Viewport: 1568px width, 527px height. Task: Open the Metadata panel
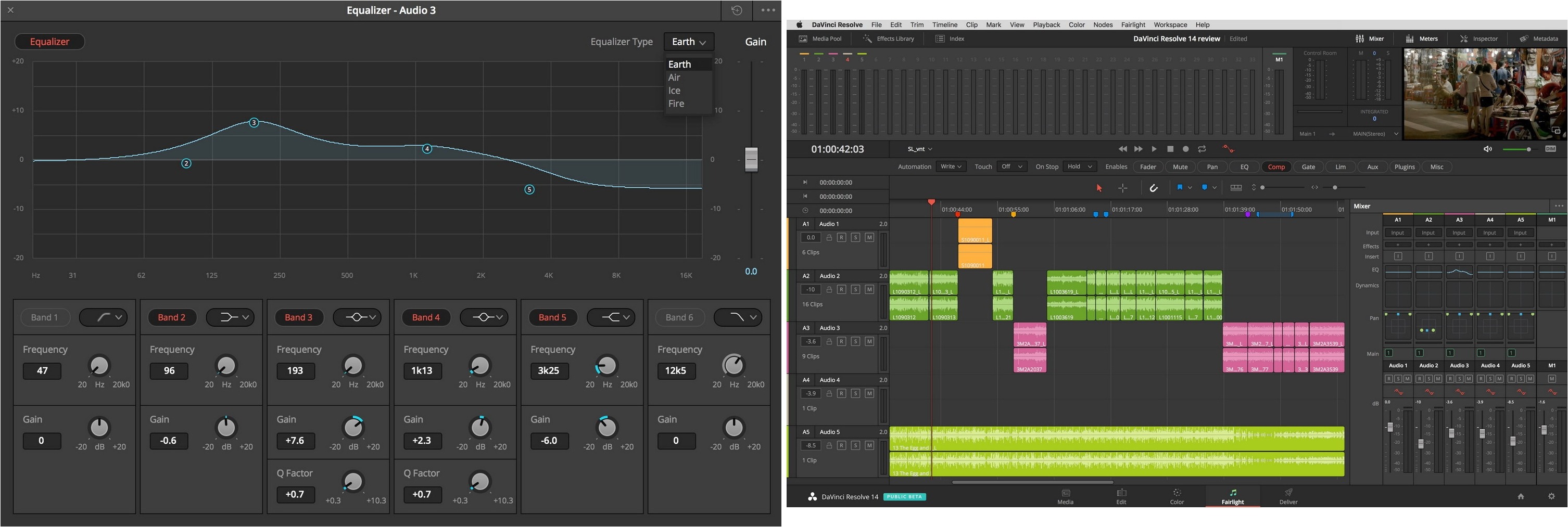pos(1539,39)
